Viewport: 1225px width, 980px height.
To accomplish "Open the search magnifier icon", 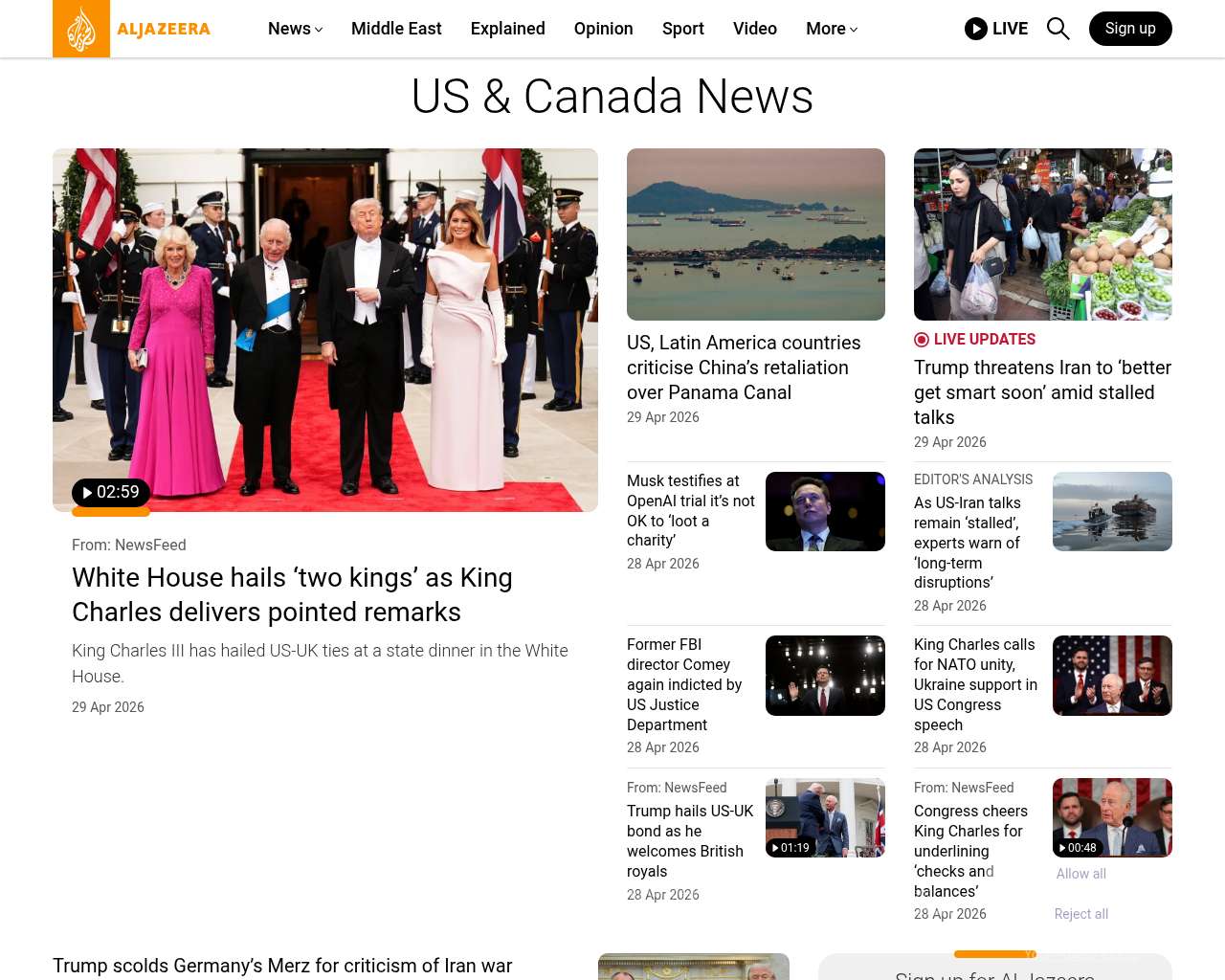I will tap(1058, 29).
